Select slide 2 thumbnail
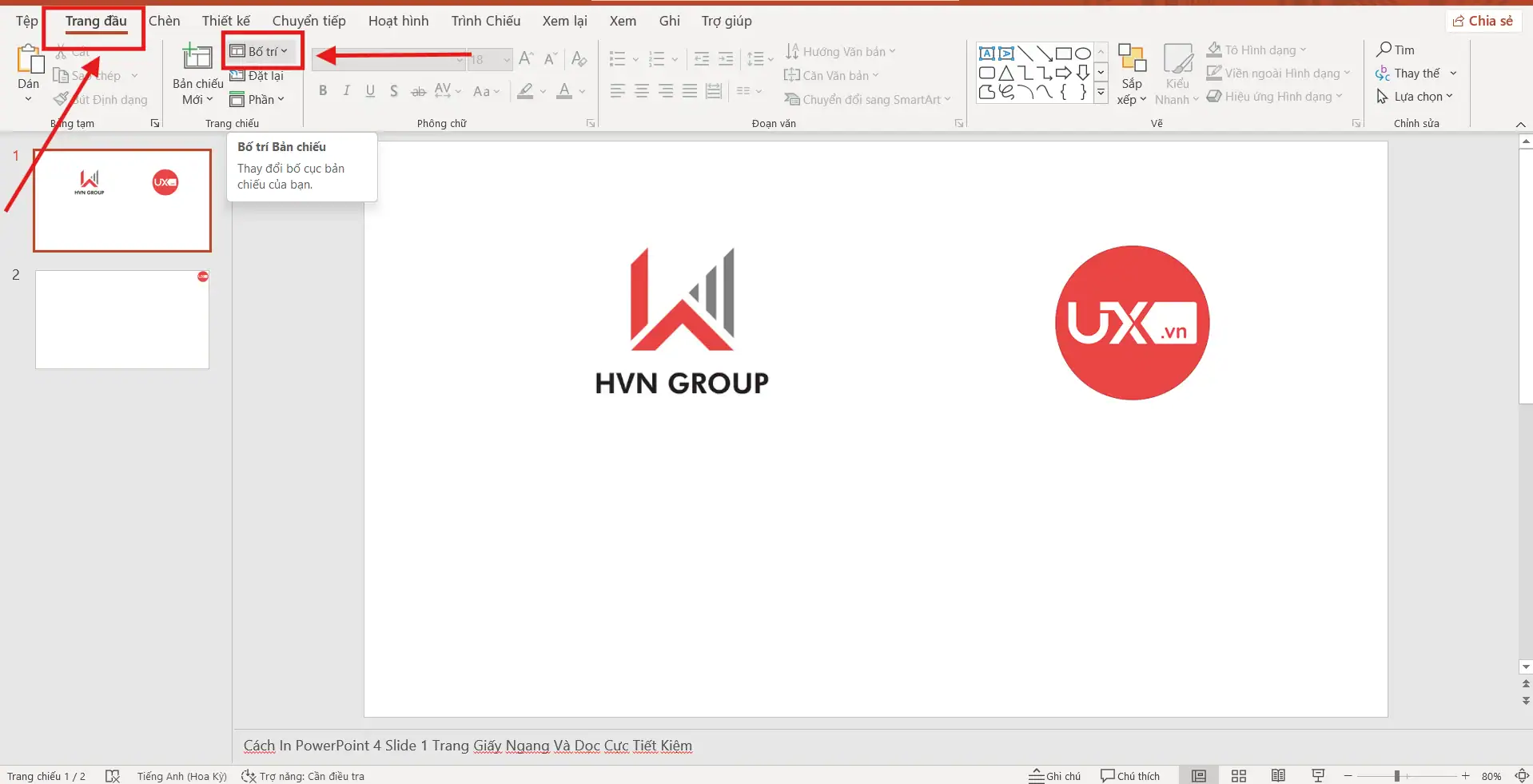 coord(122,320)
